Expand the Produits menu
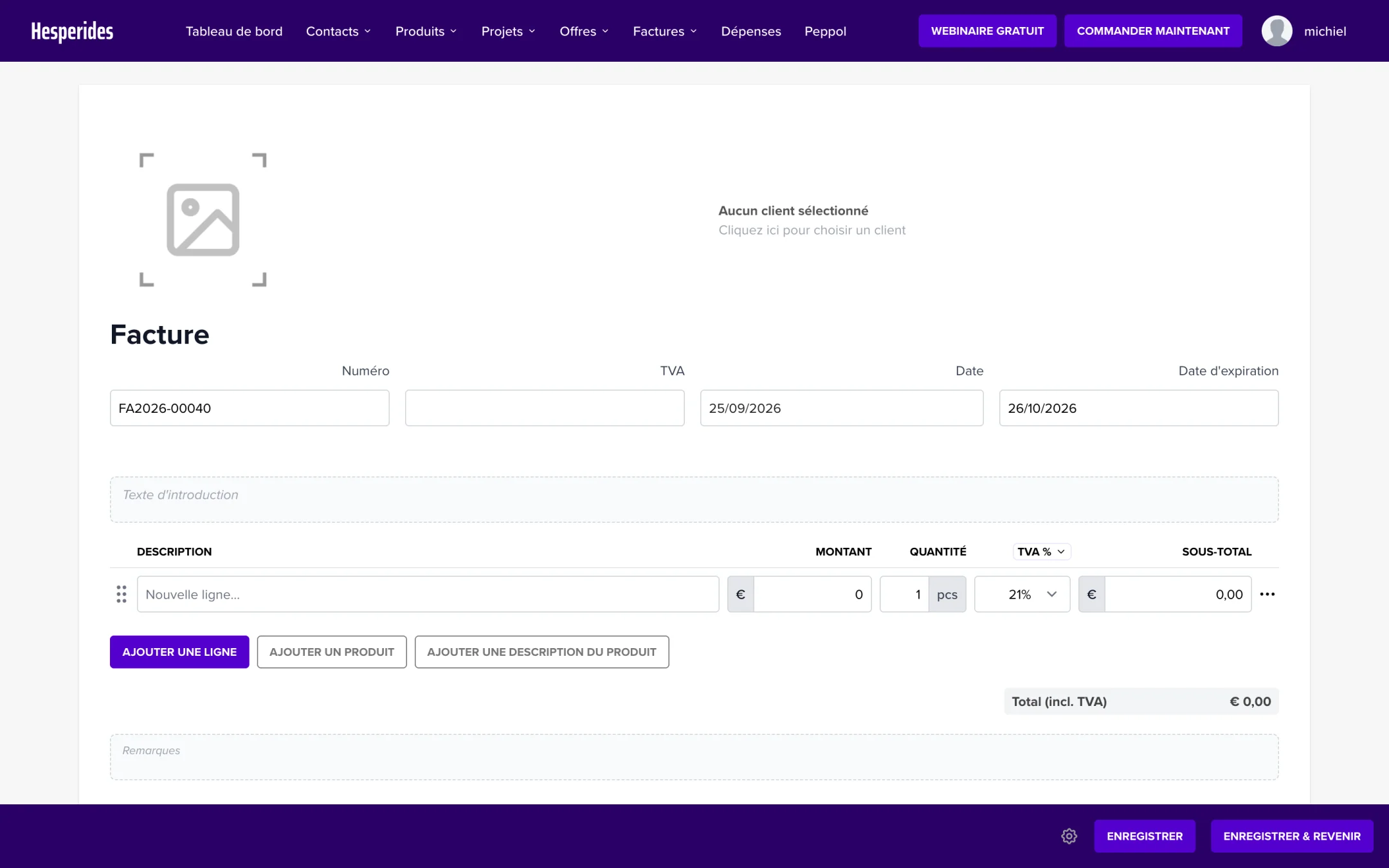This screenshot has width=1389, height=868. [426, 31]
